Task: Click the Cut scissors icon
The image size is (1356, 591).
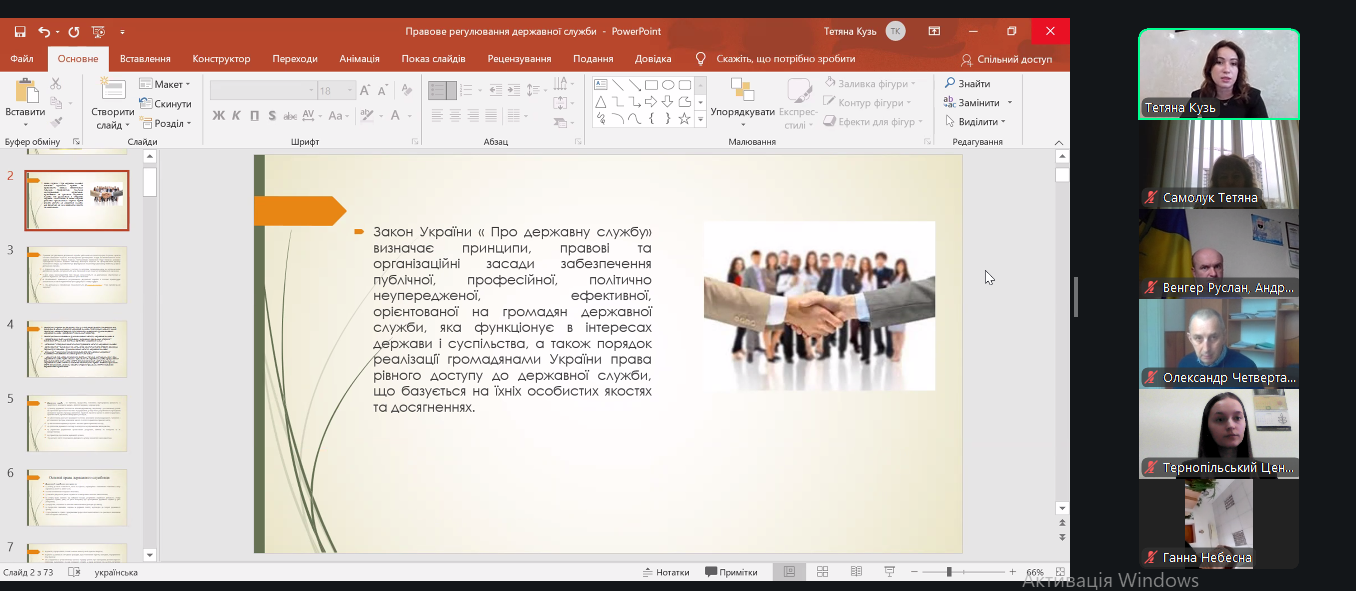Action: (x=56, y=84)
